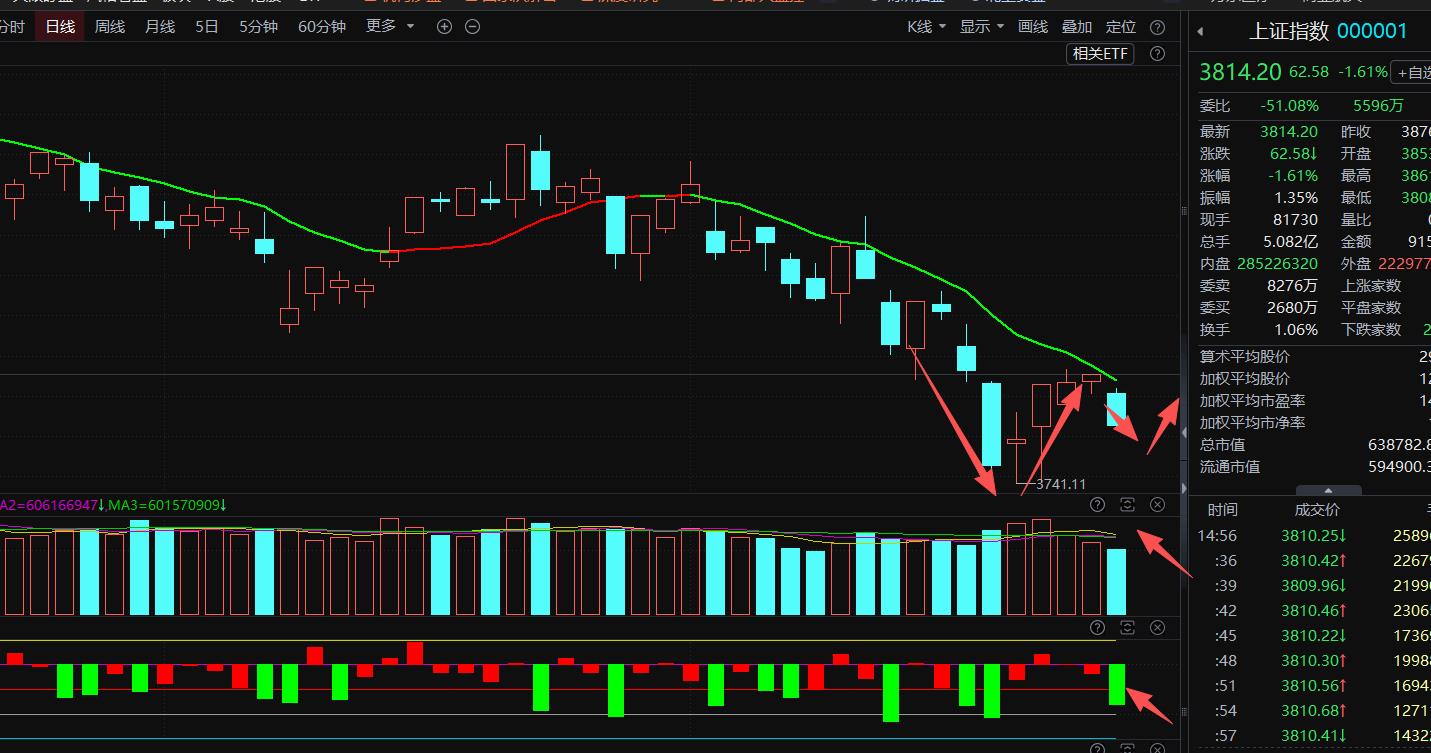Screen dimensions: 1431x753
Task: Activate the 画线 drawing tool
Action: click(1033, 27)
